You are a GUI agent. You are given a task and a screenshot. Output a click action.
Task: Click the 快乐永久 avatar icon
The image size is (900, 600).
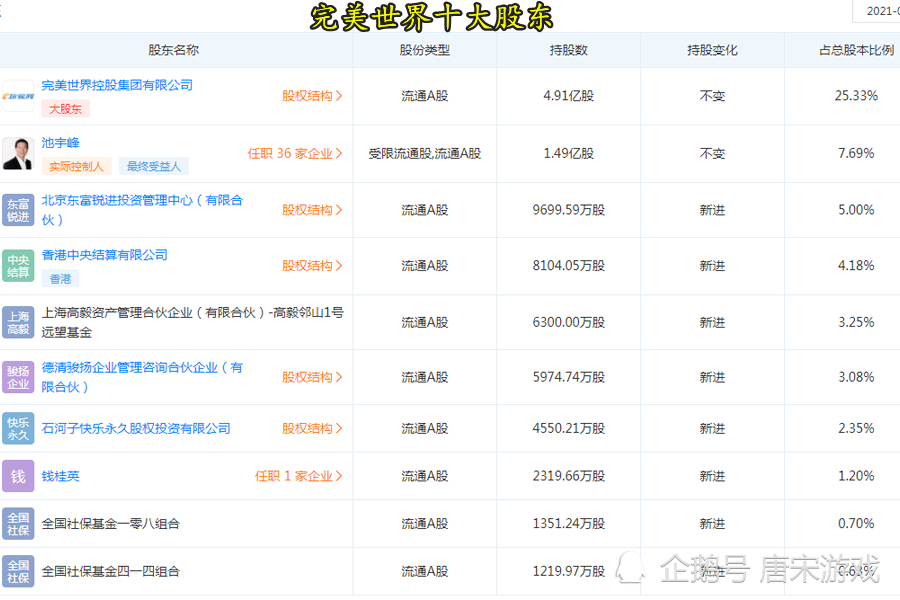tap(18, 428)
